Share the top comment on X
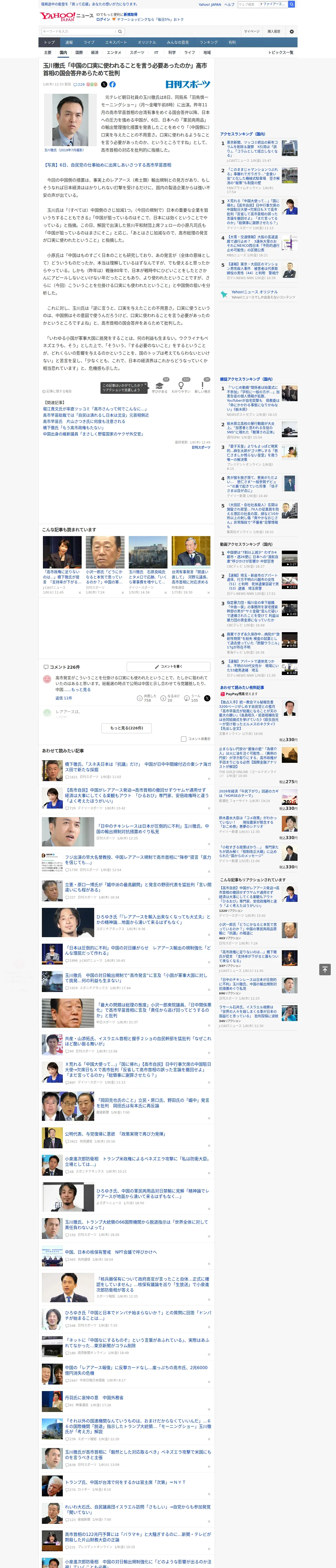336x1568 pixels. coord(207,698)
